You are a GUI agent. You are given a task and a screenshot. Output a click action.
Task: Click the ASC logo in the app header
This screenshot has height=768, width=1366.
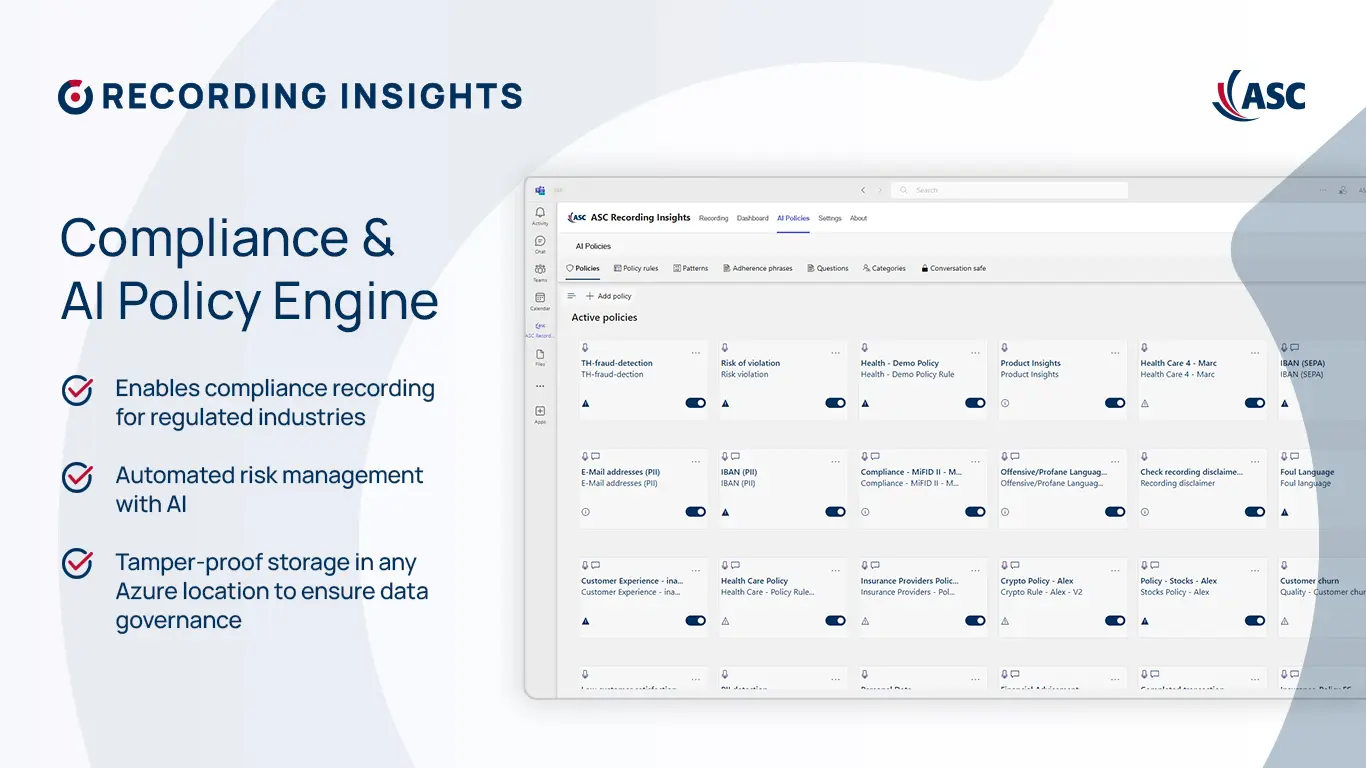point(577,217)
